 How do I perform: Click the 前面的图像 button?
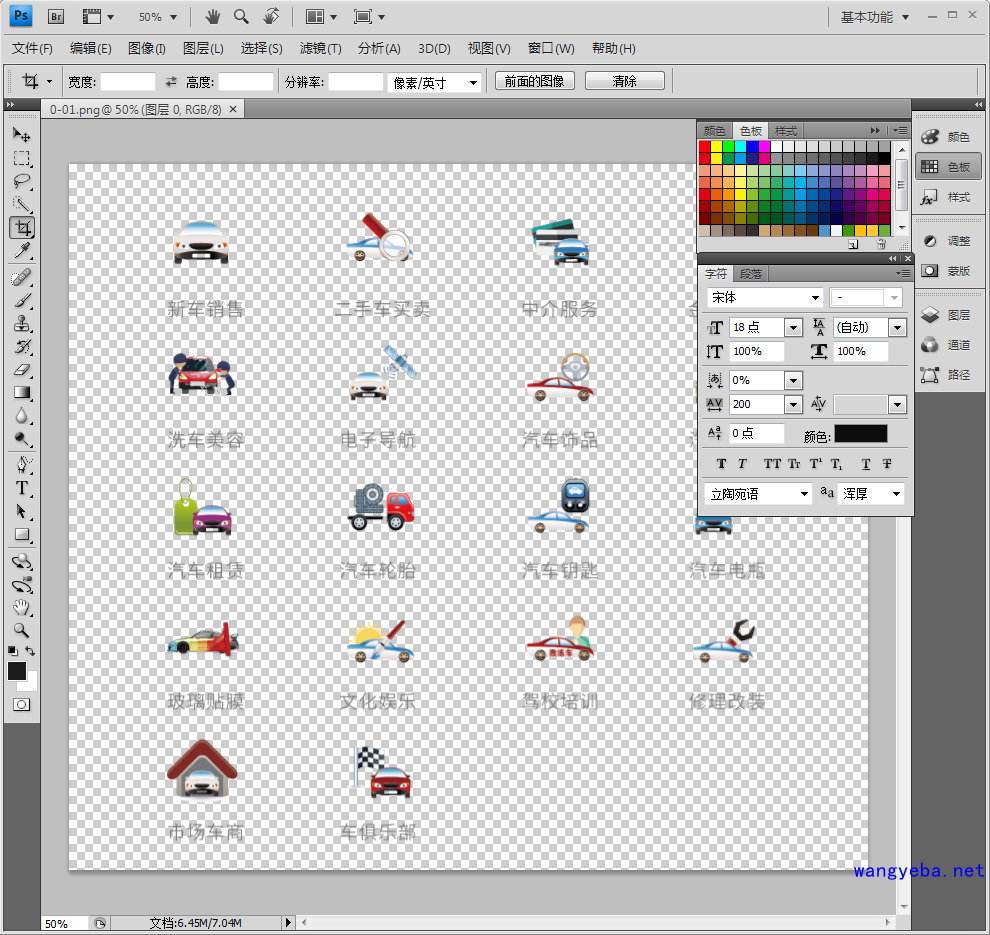[534, 81]
